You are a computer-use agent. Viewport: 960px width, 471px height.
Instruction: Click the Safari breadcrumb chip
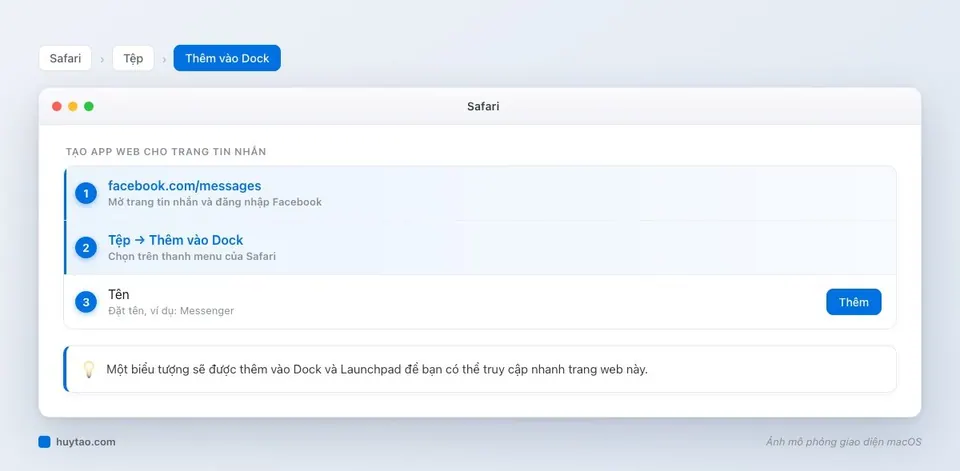[65, 58]
